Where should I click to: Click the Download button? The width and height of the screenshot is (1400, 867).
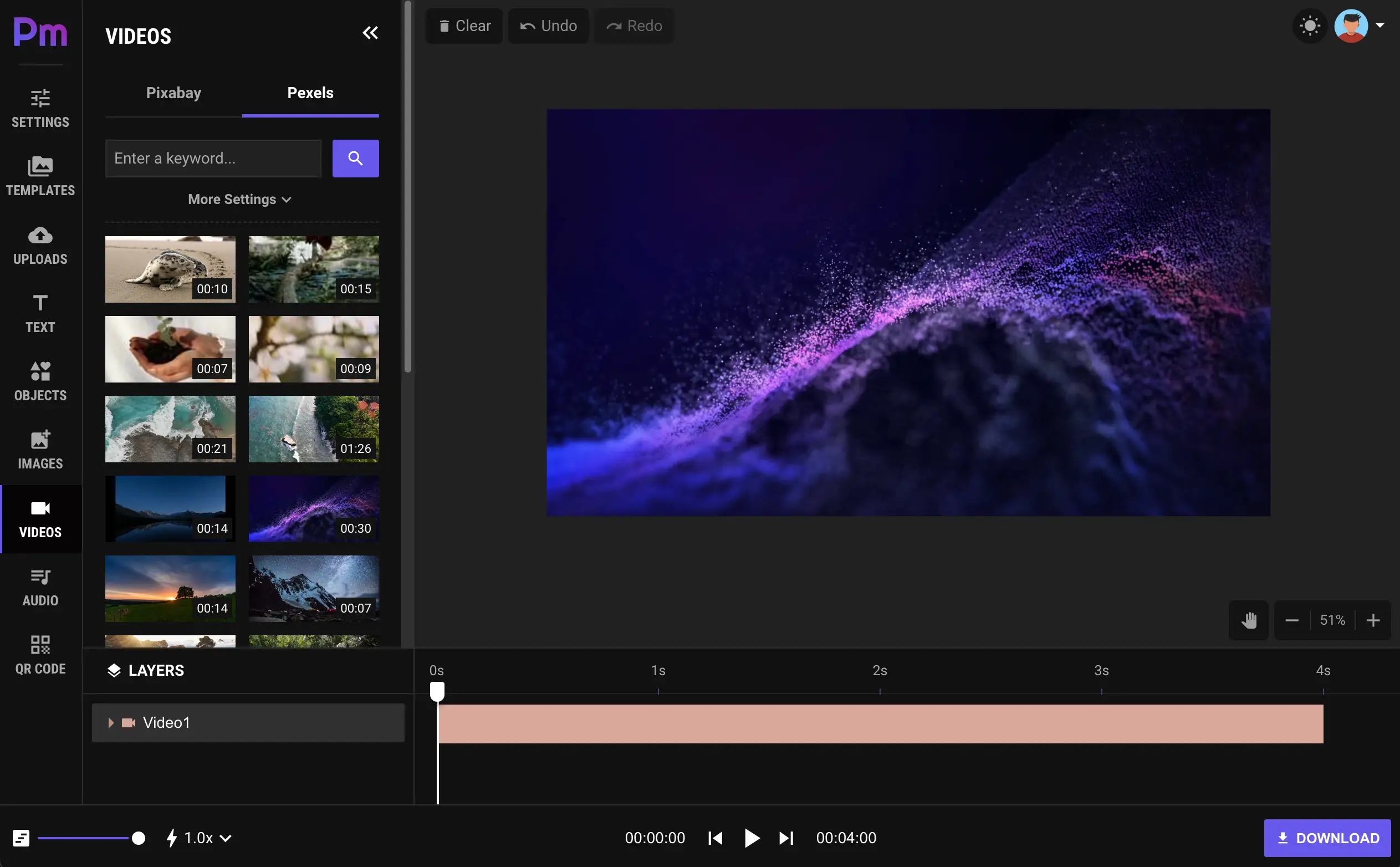[1326, 838]
